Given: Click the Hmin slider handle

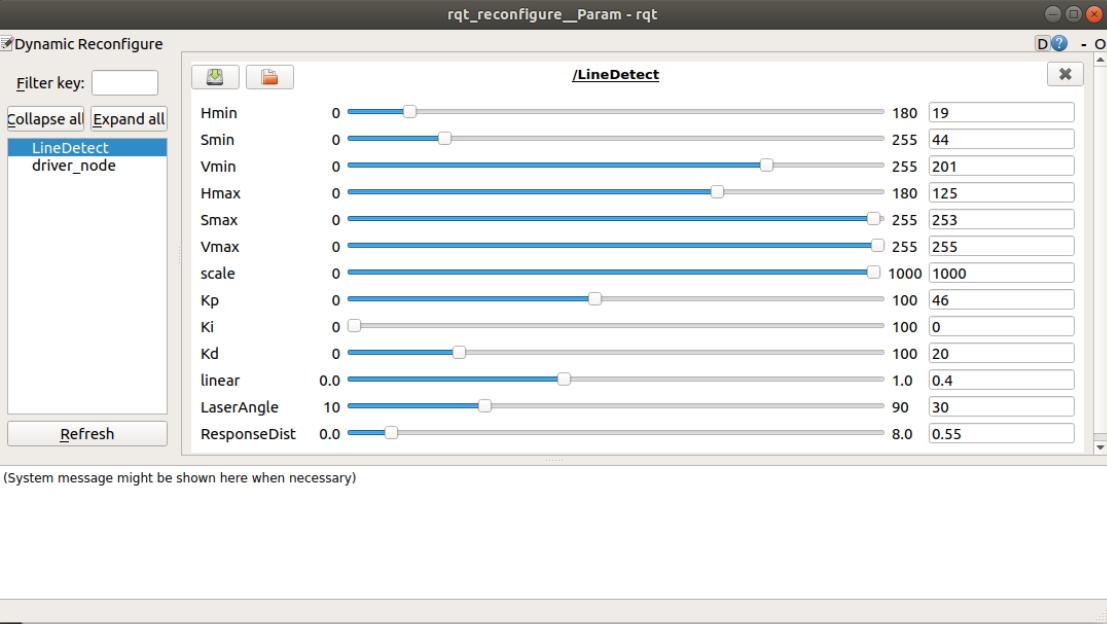Looking at the screenshot, I should pyautogui.click(x=409, y=112).
